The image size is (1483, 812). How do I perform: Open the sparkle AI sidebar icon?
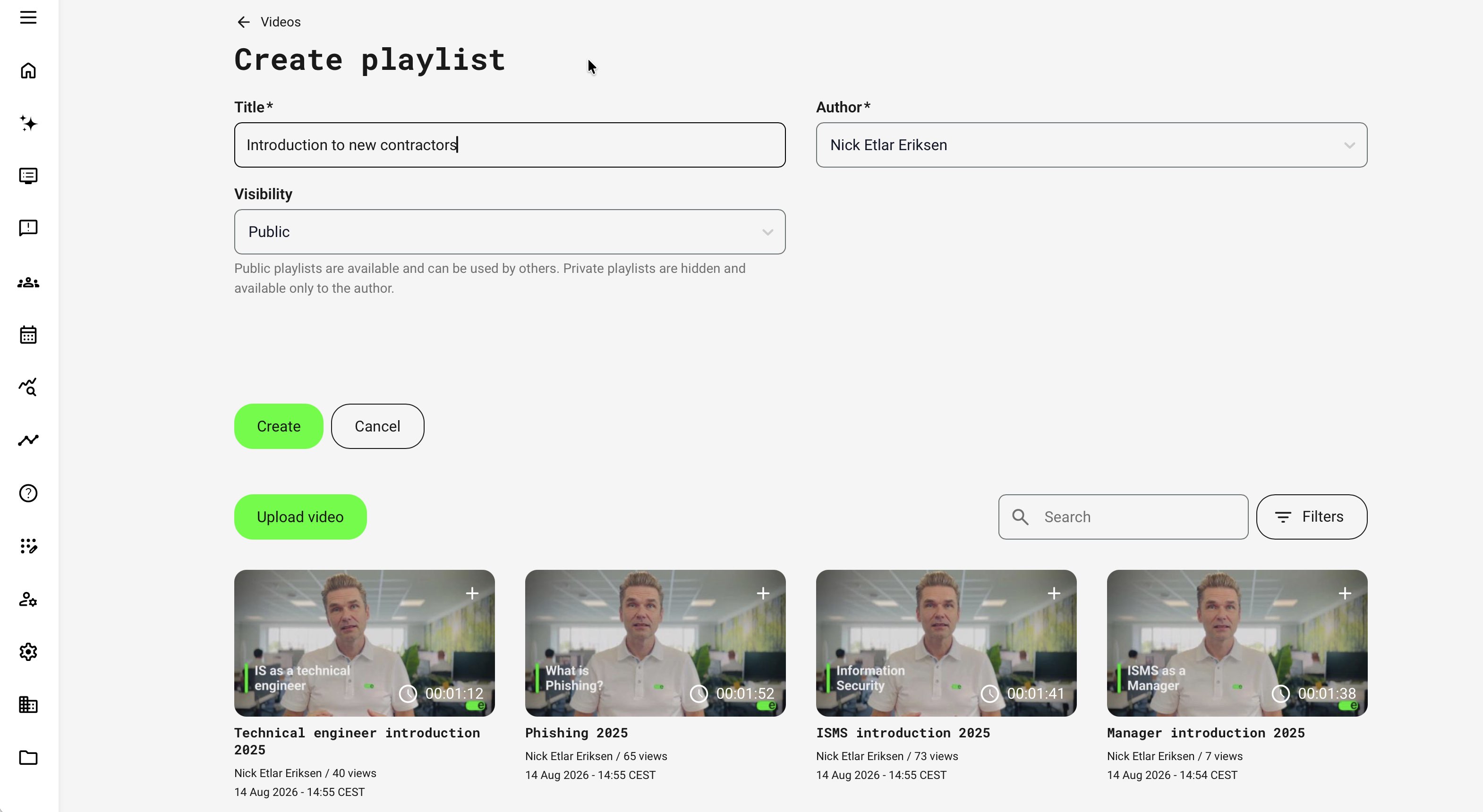28,123
